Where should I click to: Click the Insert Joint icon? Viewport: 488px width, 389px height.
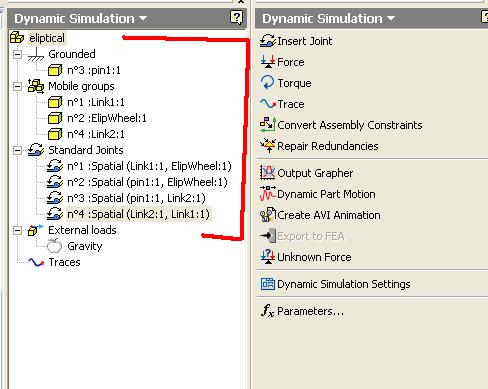268,41
